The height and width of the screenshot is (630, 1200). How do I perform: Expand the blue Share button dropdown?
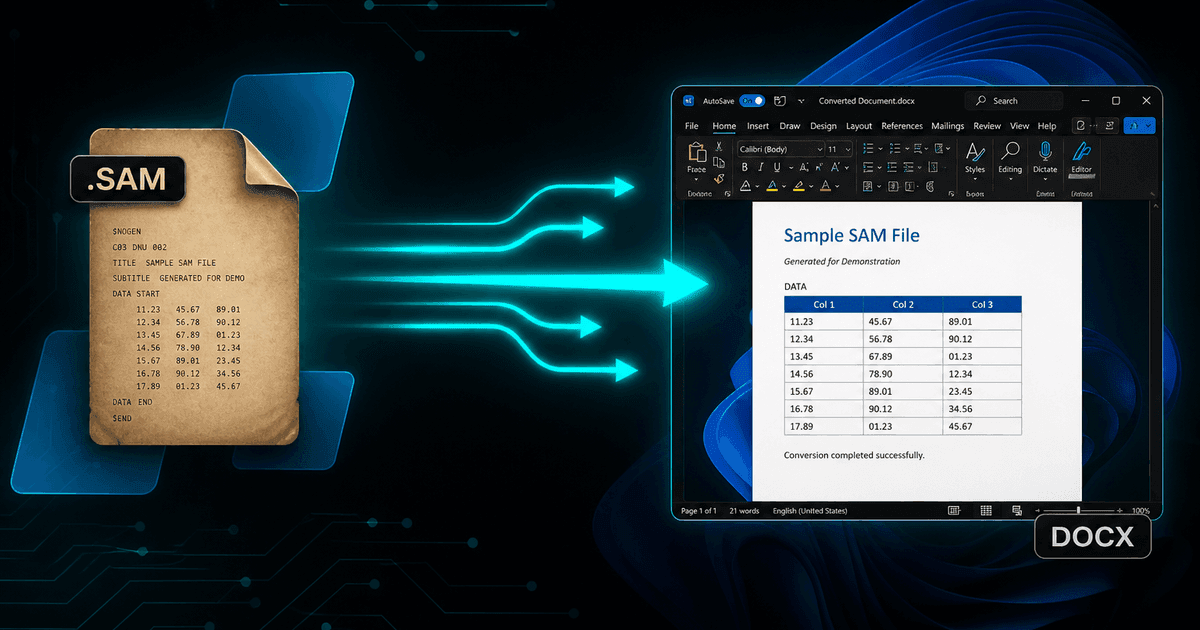[1148, 126]
